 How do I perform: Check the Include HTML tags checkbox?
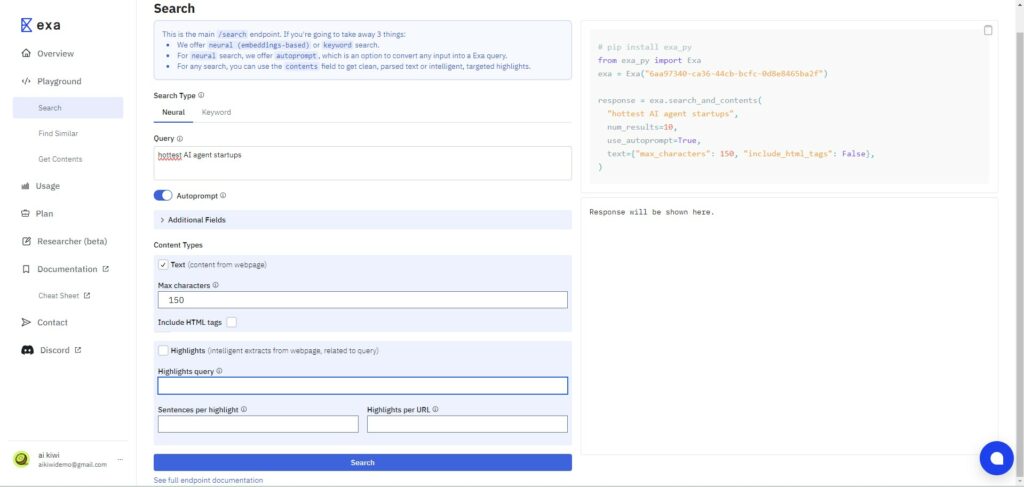232,322
